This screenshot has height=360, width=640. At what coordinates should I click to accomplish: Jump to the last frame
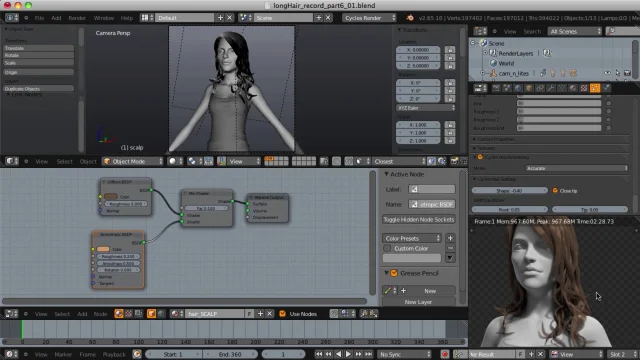368,354
